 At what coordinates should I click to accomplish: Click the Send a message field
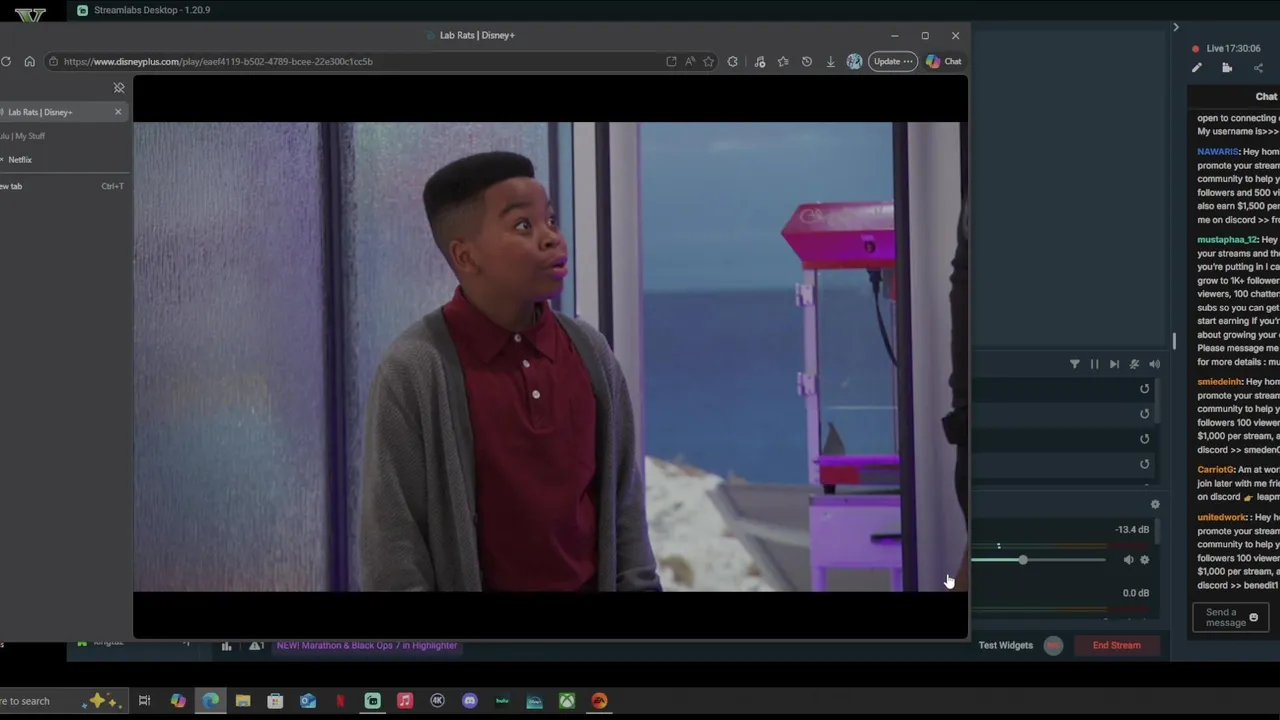coord(1231,618)
